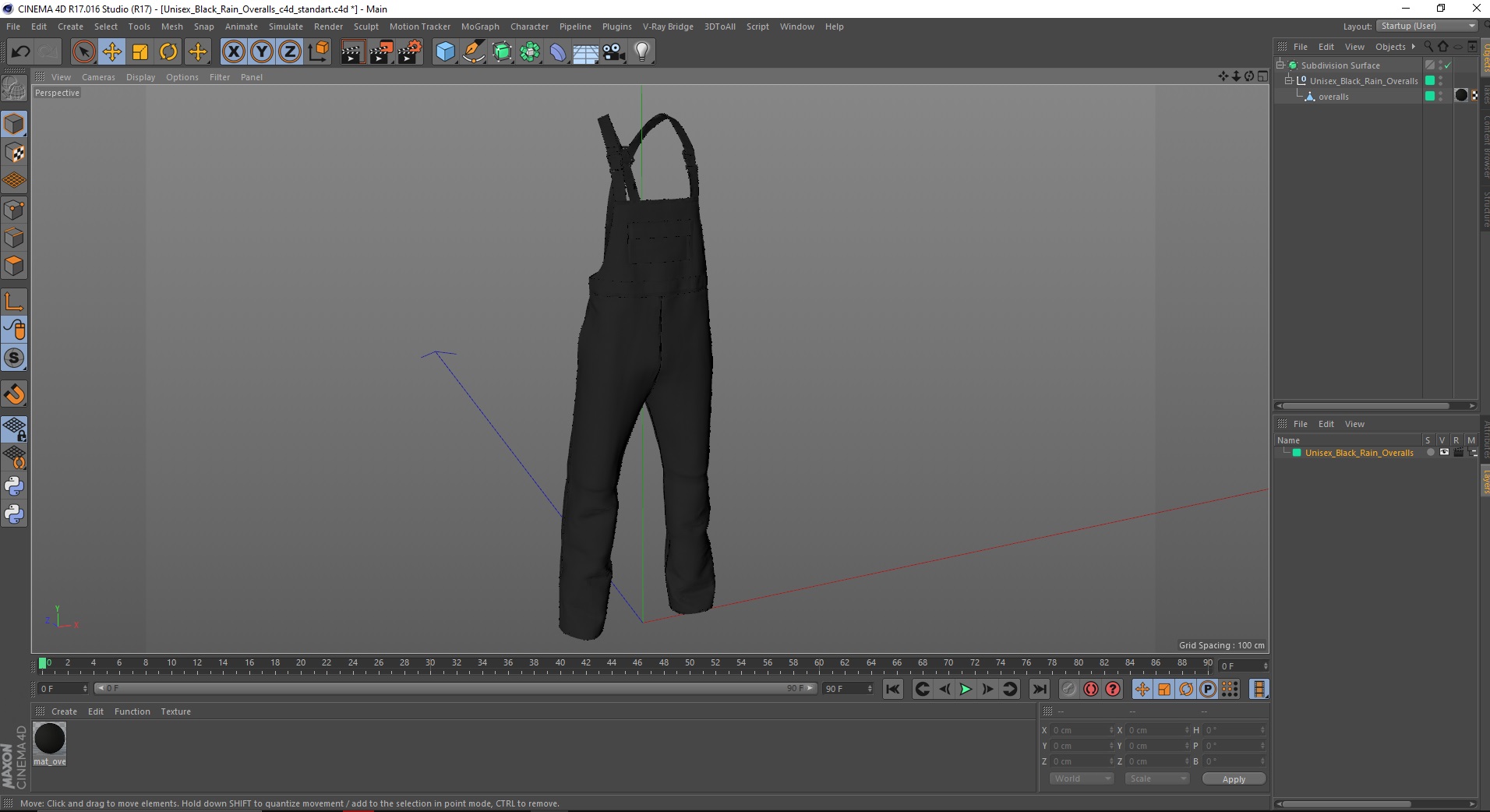Toggle View visibility for Unisex_Black_Rain_Overalls layer
1490x812 pixels.
[1444, 453]
